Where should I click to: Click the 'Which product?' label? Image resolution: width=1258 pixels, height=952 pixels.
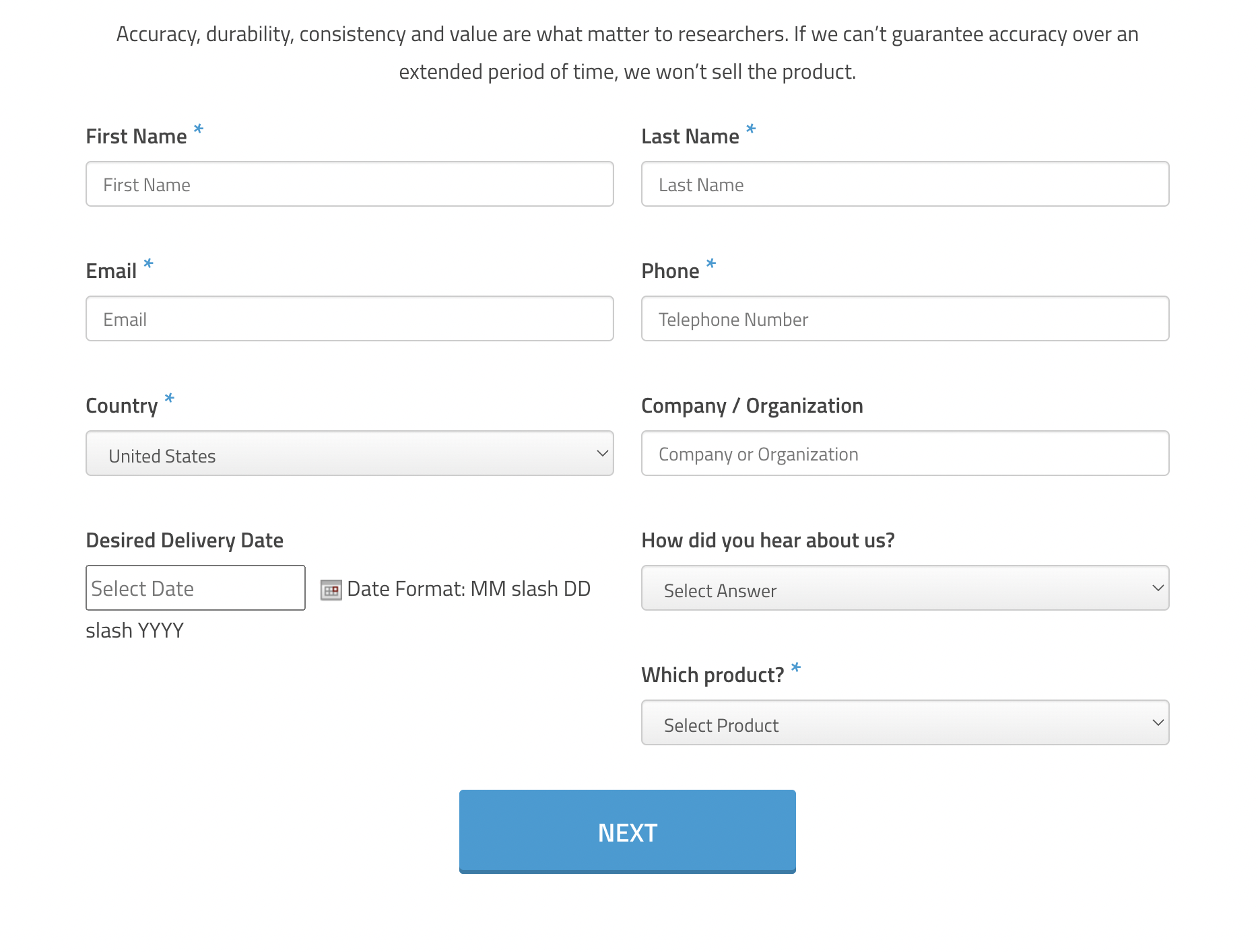(x=713, y=675)
